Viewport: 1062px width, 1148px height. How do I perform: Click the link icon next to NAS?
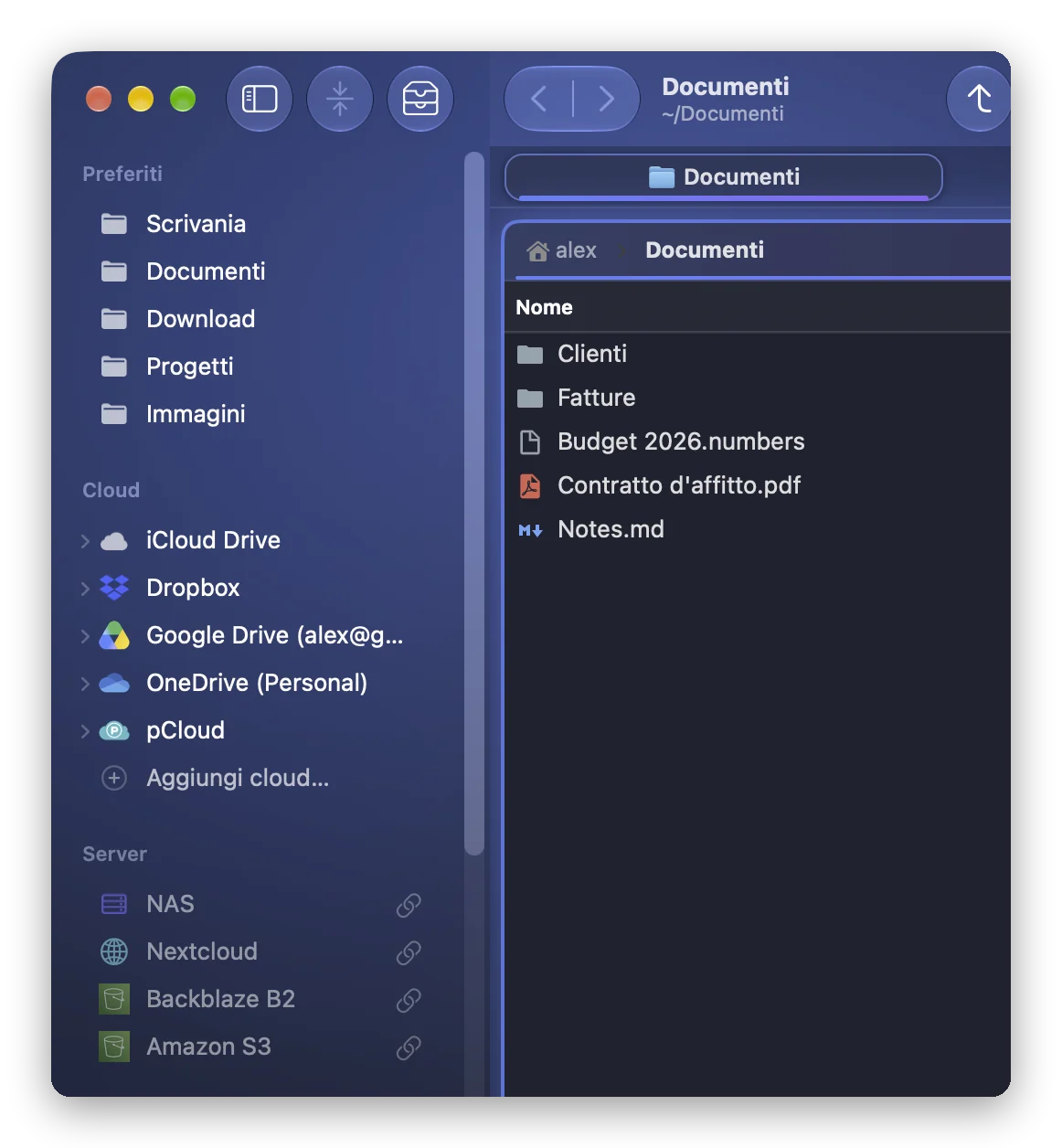(409, 905)
